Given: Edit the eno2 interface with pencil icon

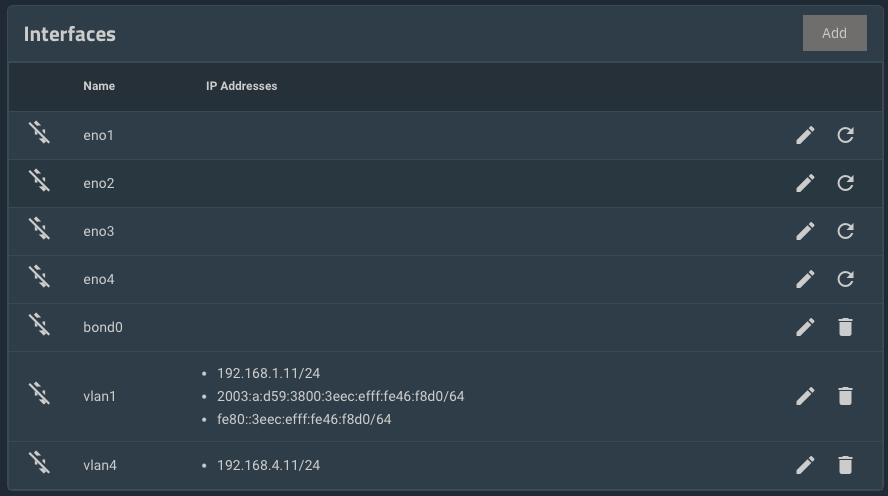Looking at the screenshot, I should coord(805,183).
